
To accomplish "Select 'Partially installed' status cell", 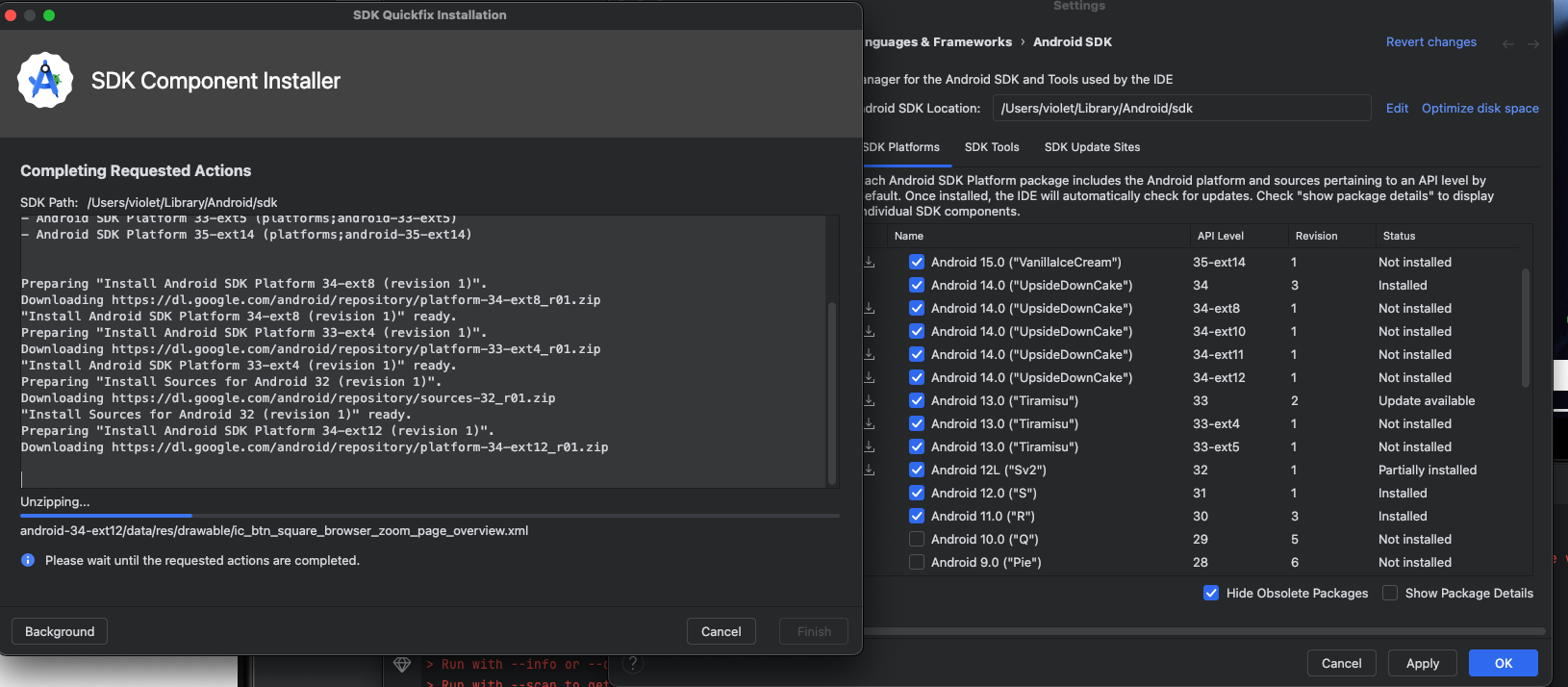I will click(1428, 470).
